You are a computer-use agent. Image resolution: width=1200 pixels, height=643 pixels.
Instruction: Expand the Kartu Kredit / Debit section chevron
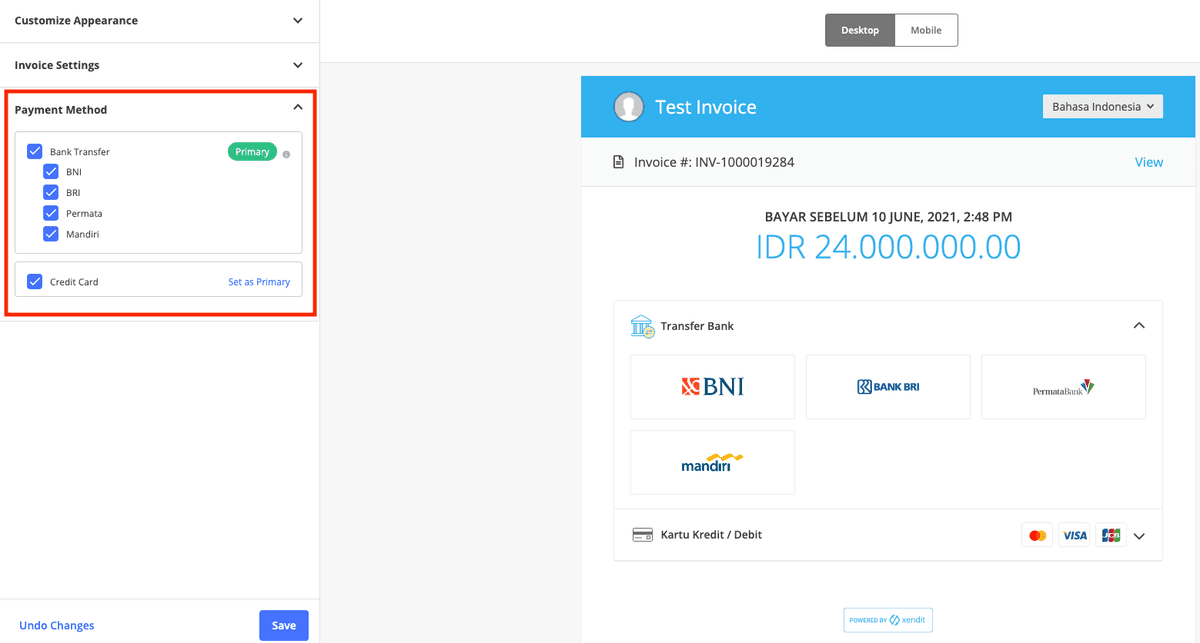[1139, 536]
